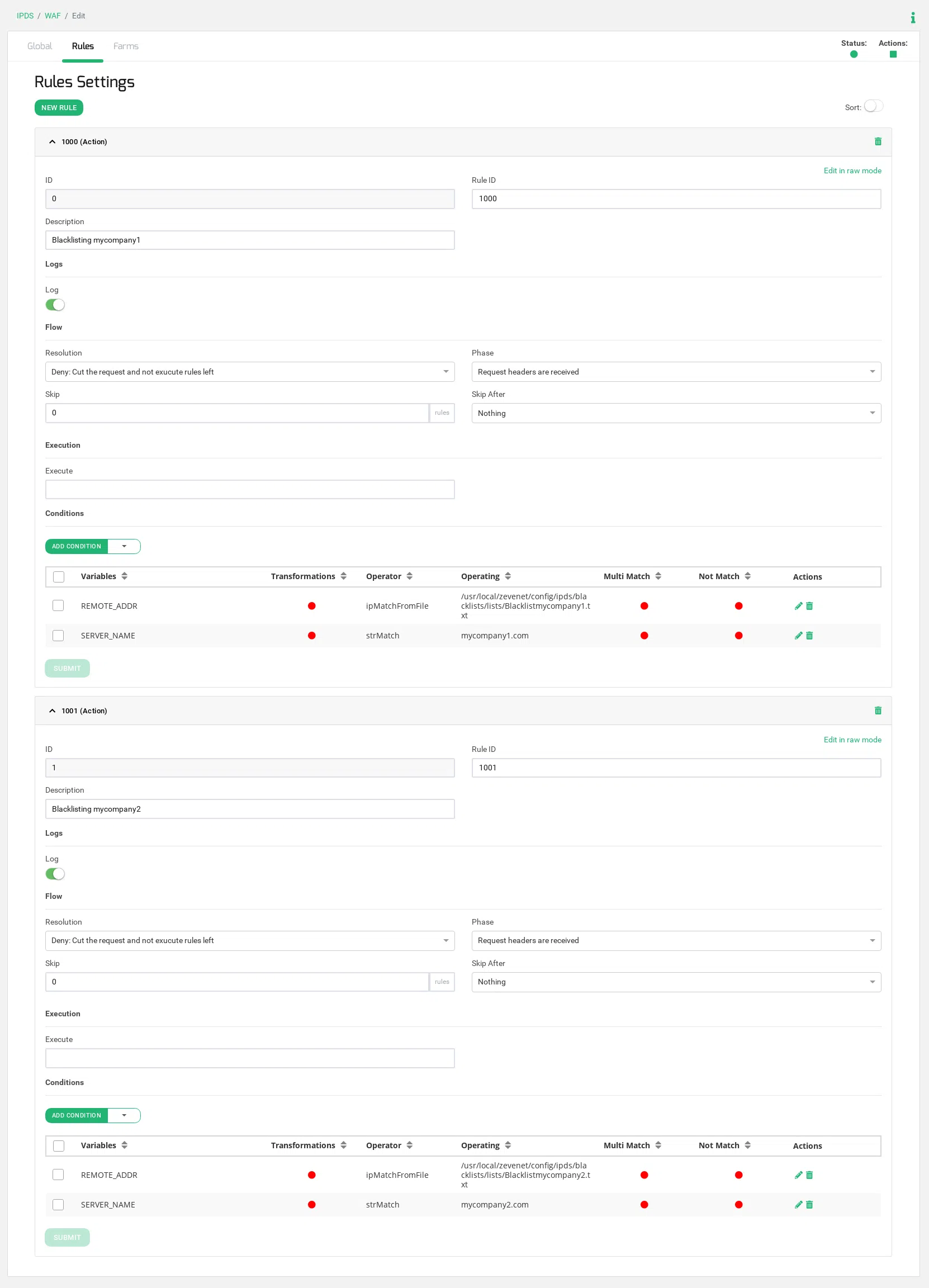Delete rule 1000 using trash icon
The width and height of the screenshot is (929, 1288).
tap(878, 141)
